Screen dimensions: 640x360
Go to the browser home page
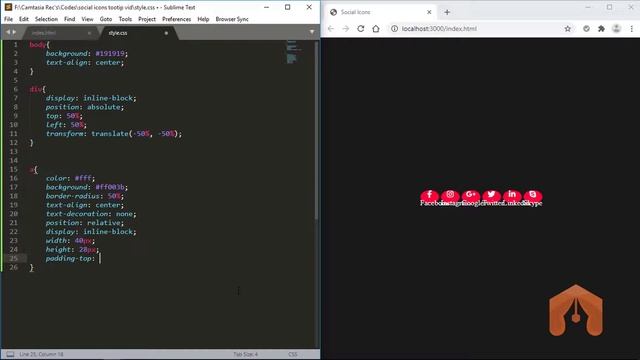point(376,29)
